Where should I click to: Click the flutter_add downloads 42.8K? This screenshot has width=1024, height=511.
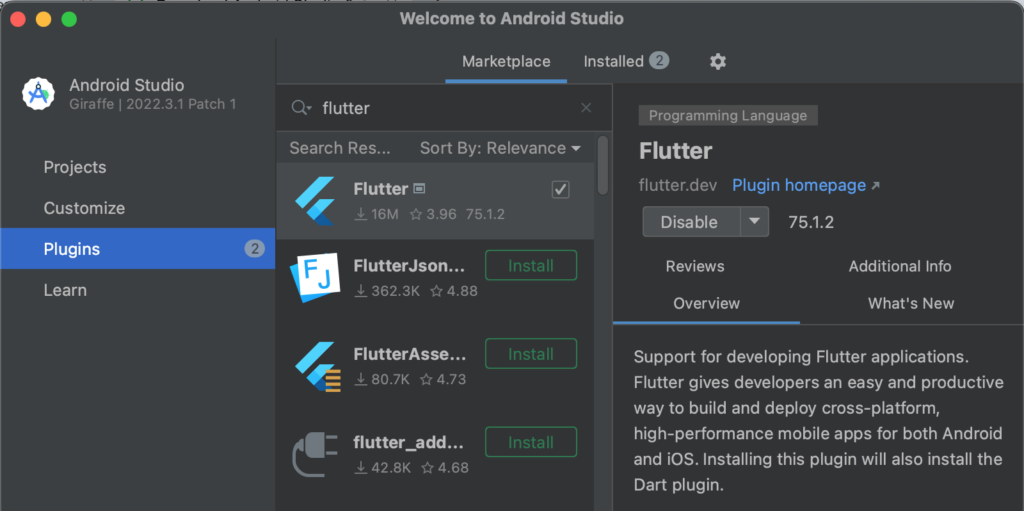click(x=382, y=468)
